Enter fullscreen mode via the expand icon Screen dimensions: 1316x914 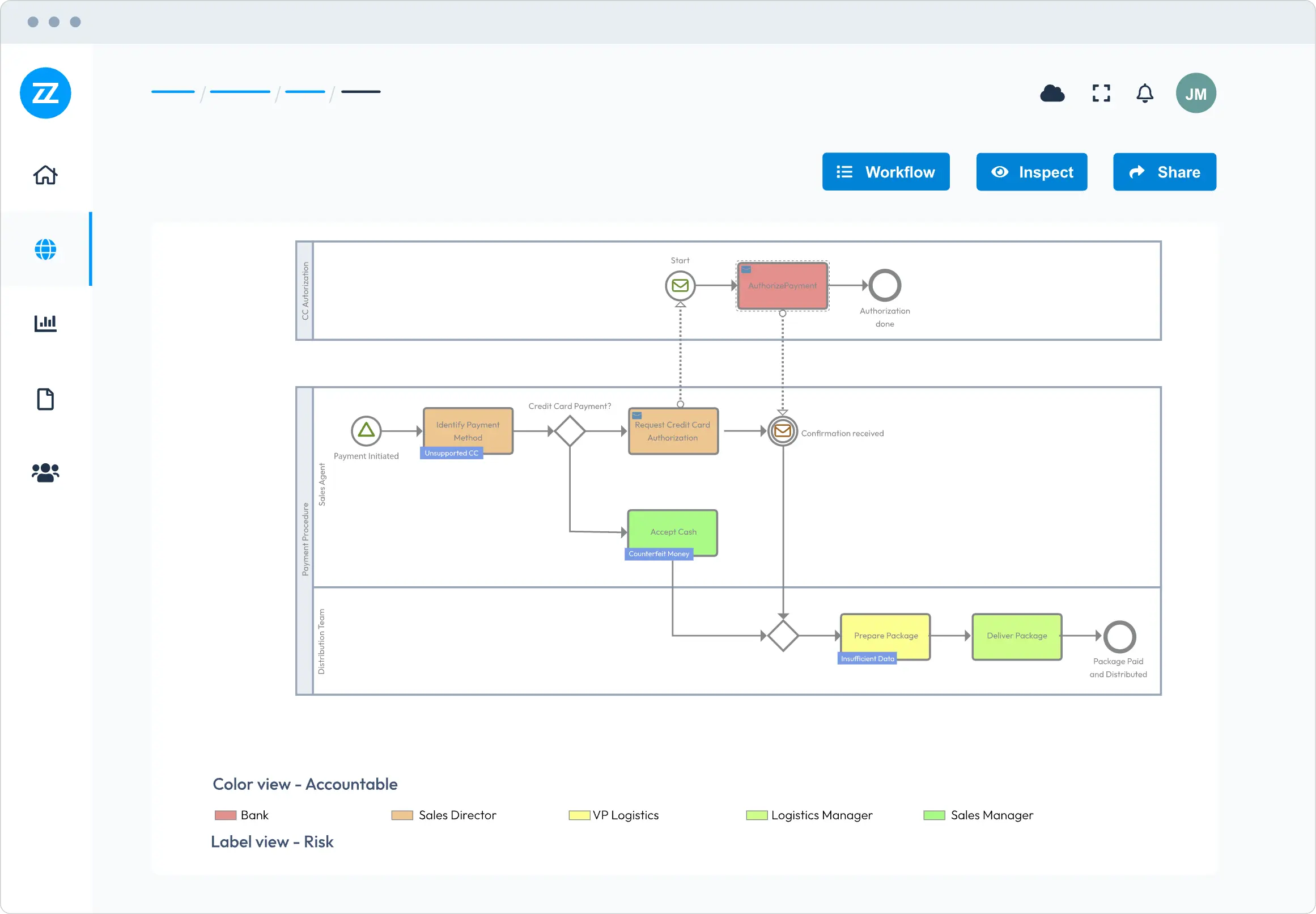pyautogui.click(x=1100, y=93)
